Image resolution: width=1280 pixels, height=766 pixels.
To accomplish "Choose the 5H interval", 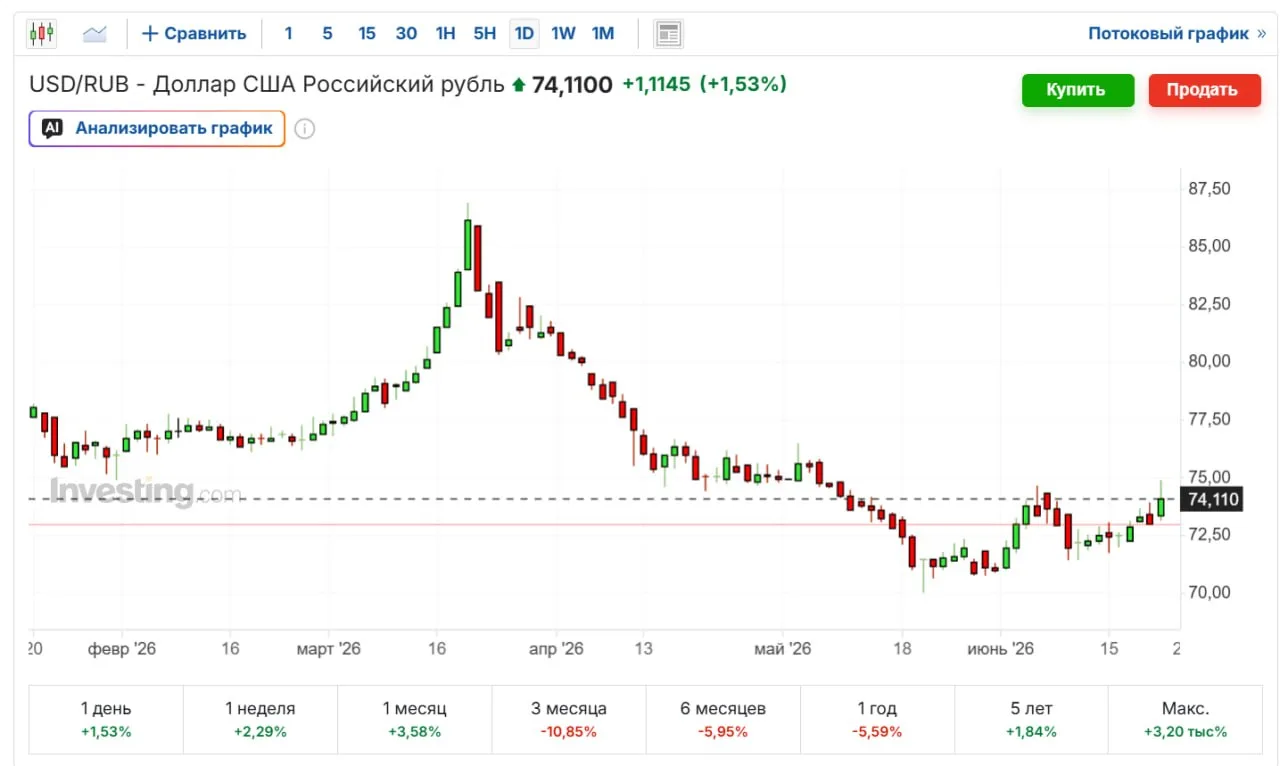I will [484, 33].
